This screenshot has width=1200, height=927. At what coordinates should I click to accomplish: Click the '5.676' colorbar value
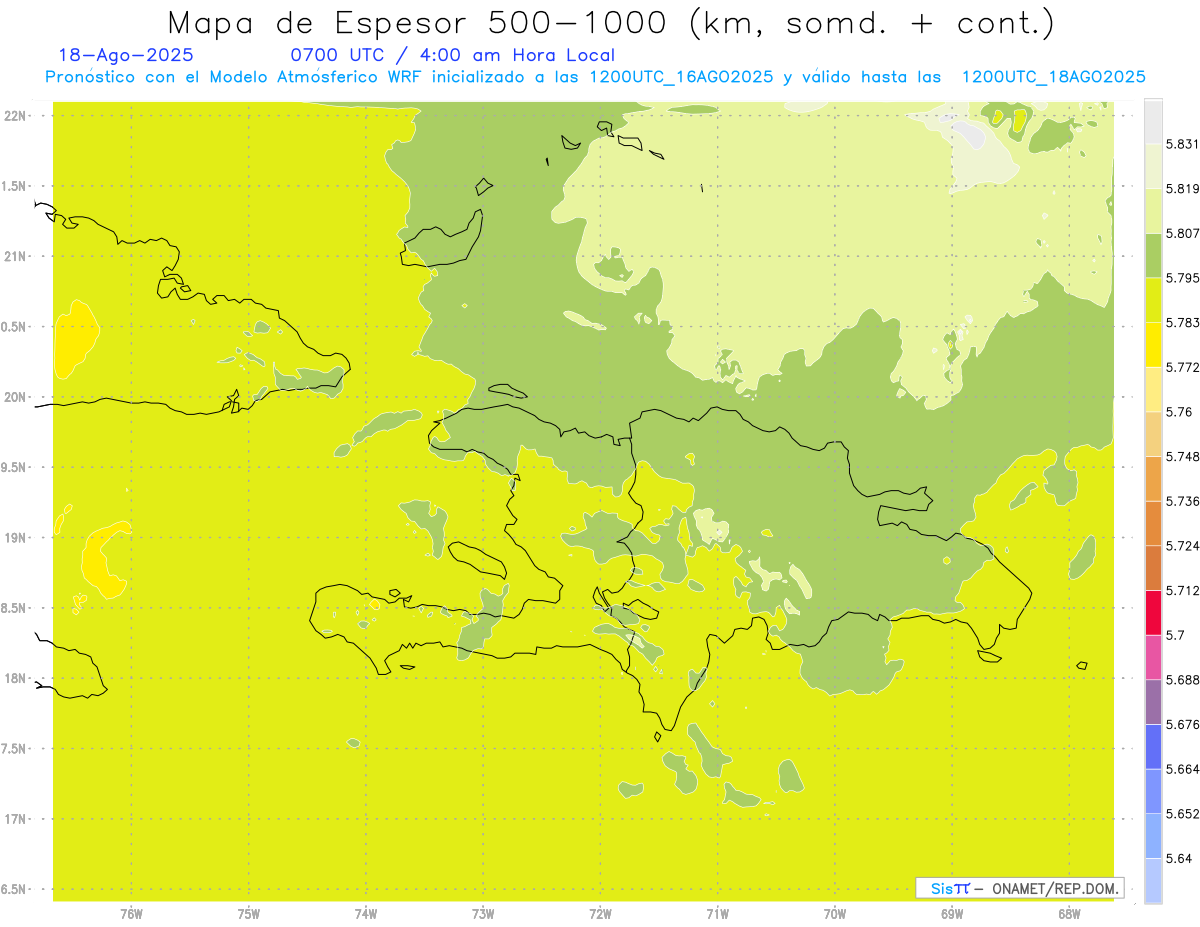pos(1182,724)
